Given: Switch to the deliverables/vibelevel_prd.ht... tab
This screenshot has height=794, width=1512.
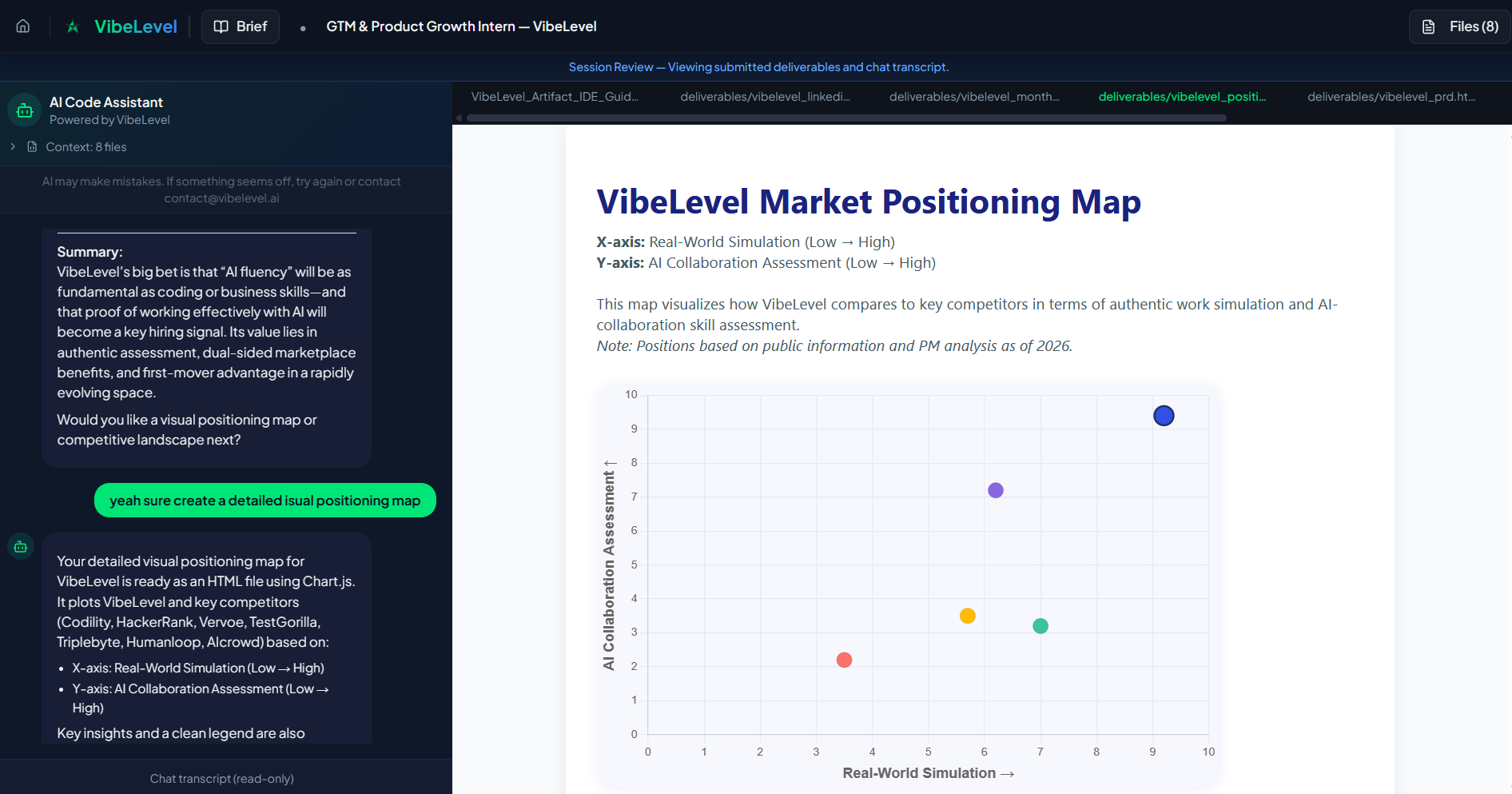Looking at the screenshot, I should click(x=1391, y=97).
